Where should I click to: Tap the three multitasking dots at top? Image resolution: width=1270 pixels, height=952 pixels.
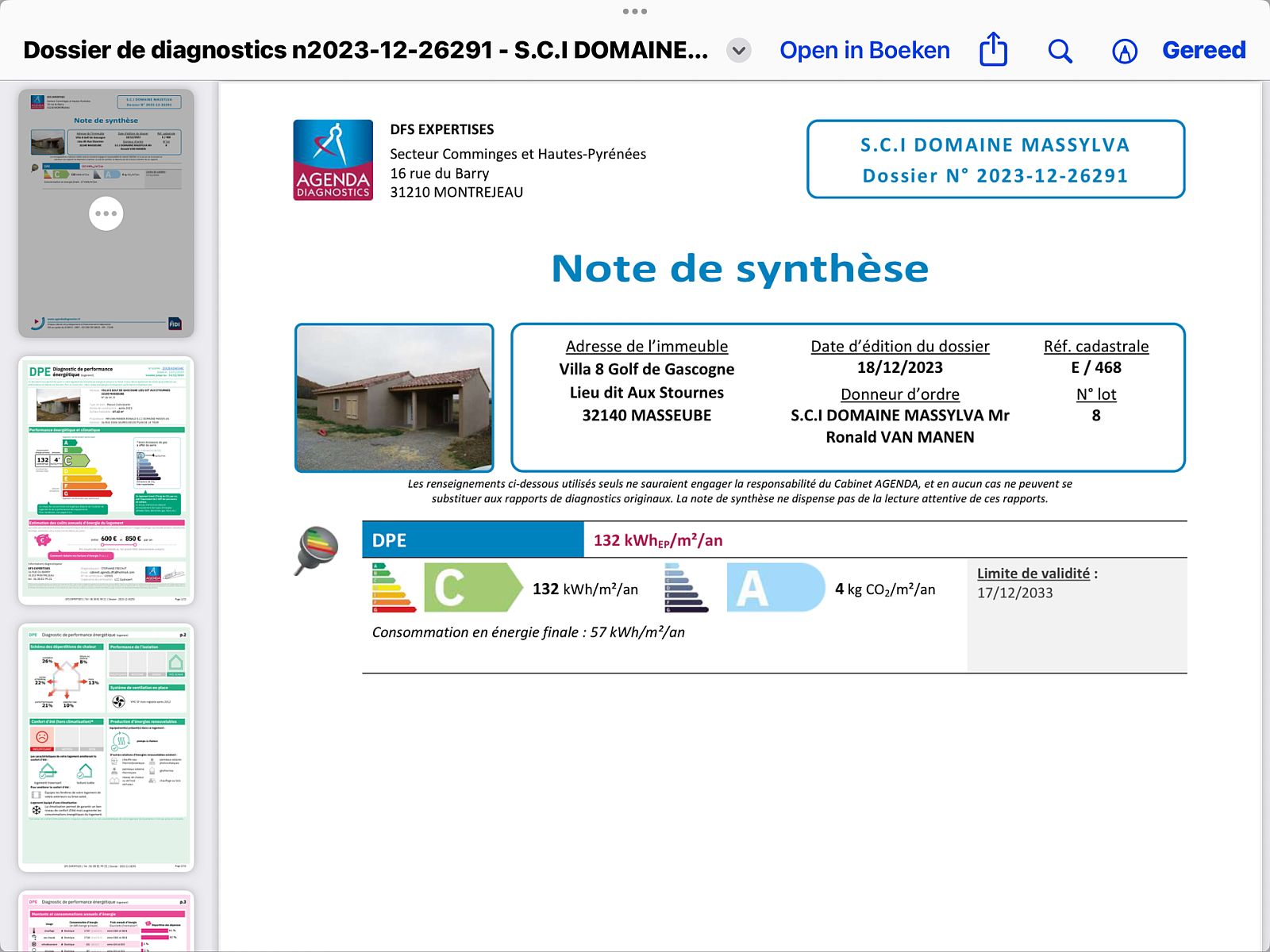635,11
